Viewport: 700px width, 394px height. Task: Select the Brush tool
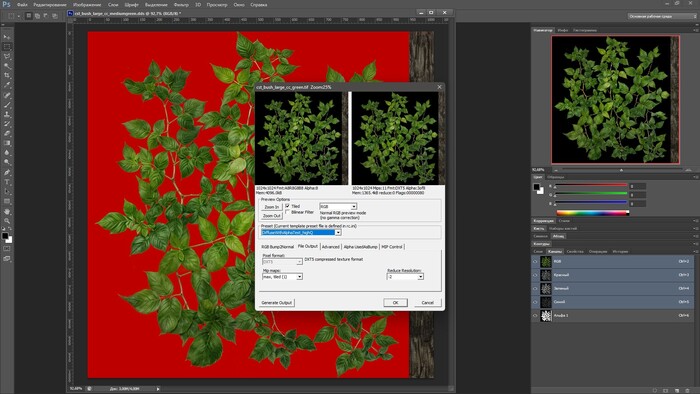7,105
